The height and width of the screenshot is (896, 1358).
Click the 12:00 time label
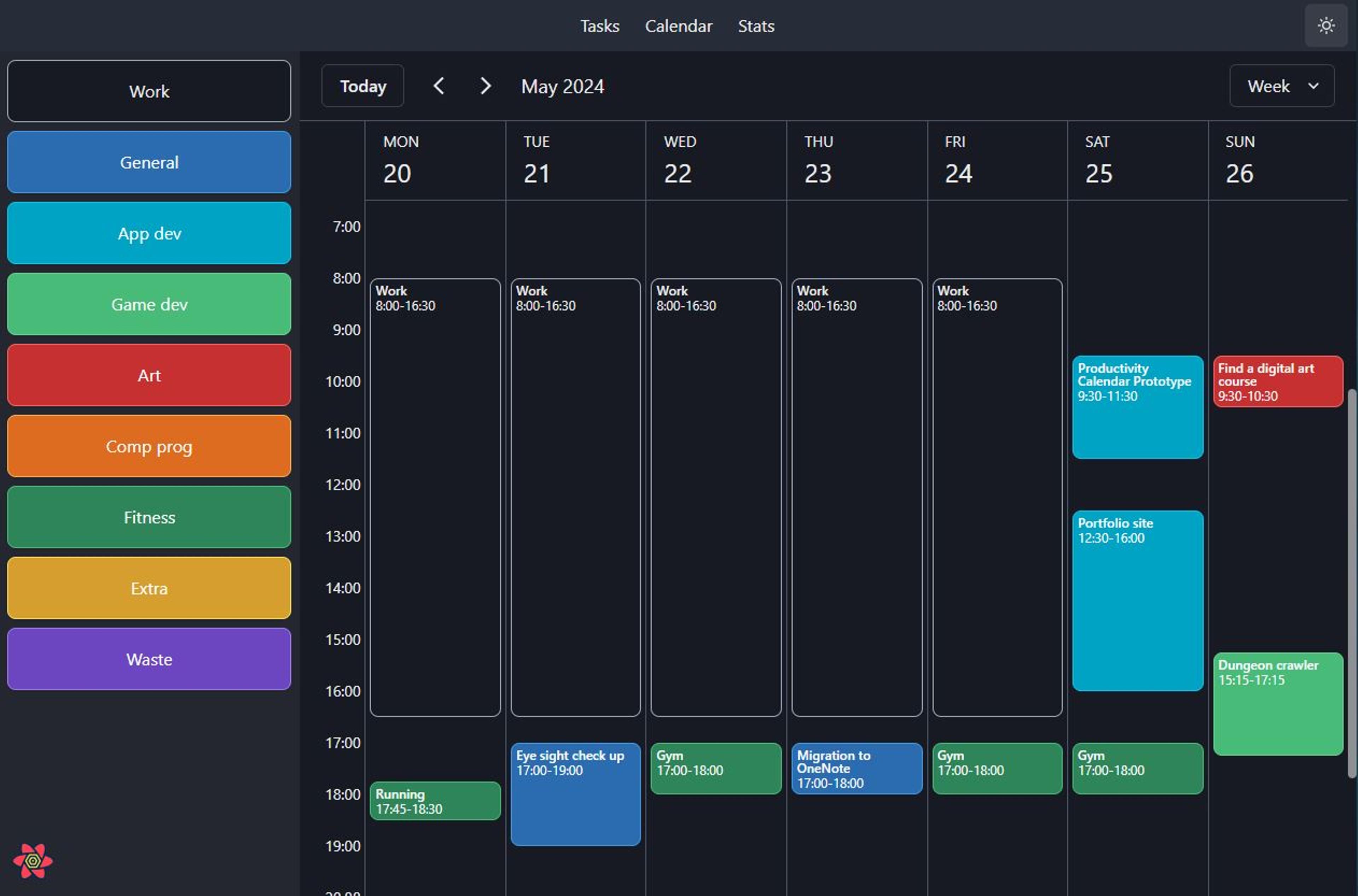pyautogui.click(x=343, y=485)
